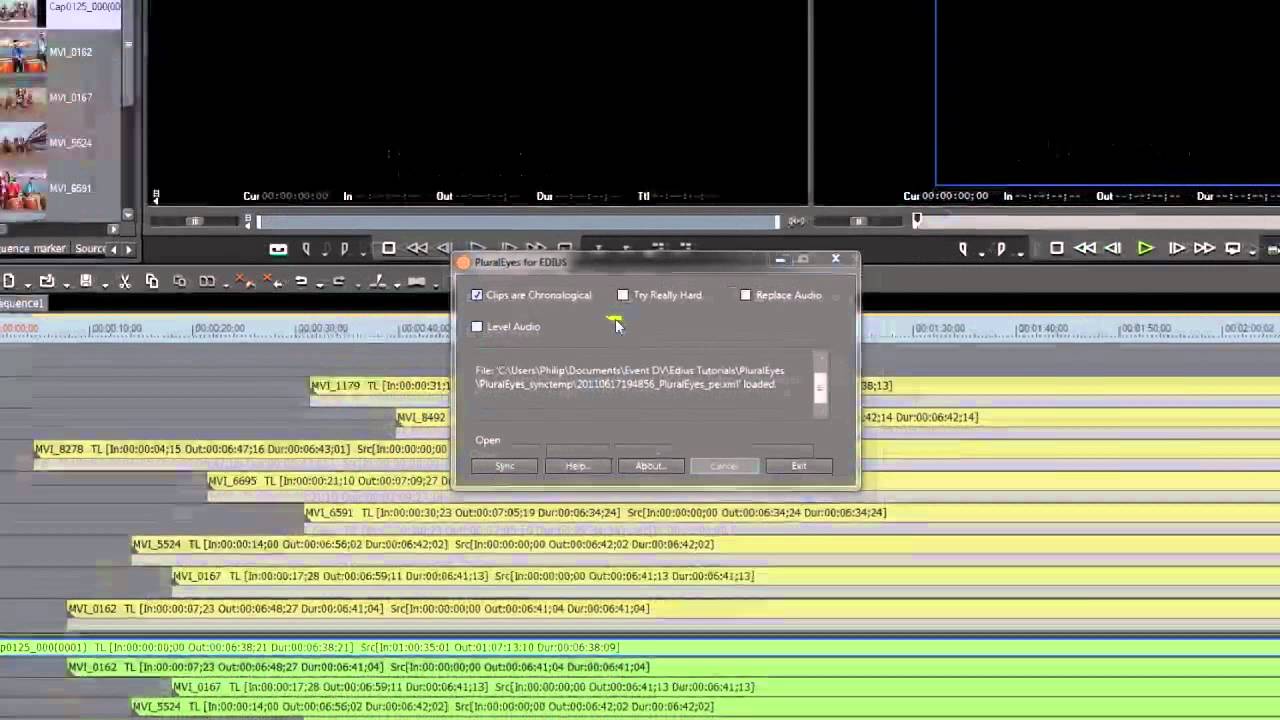Screen dimensions: 1280x720
Task: Switch to the Source tab in the palette
Action: 90,249
